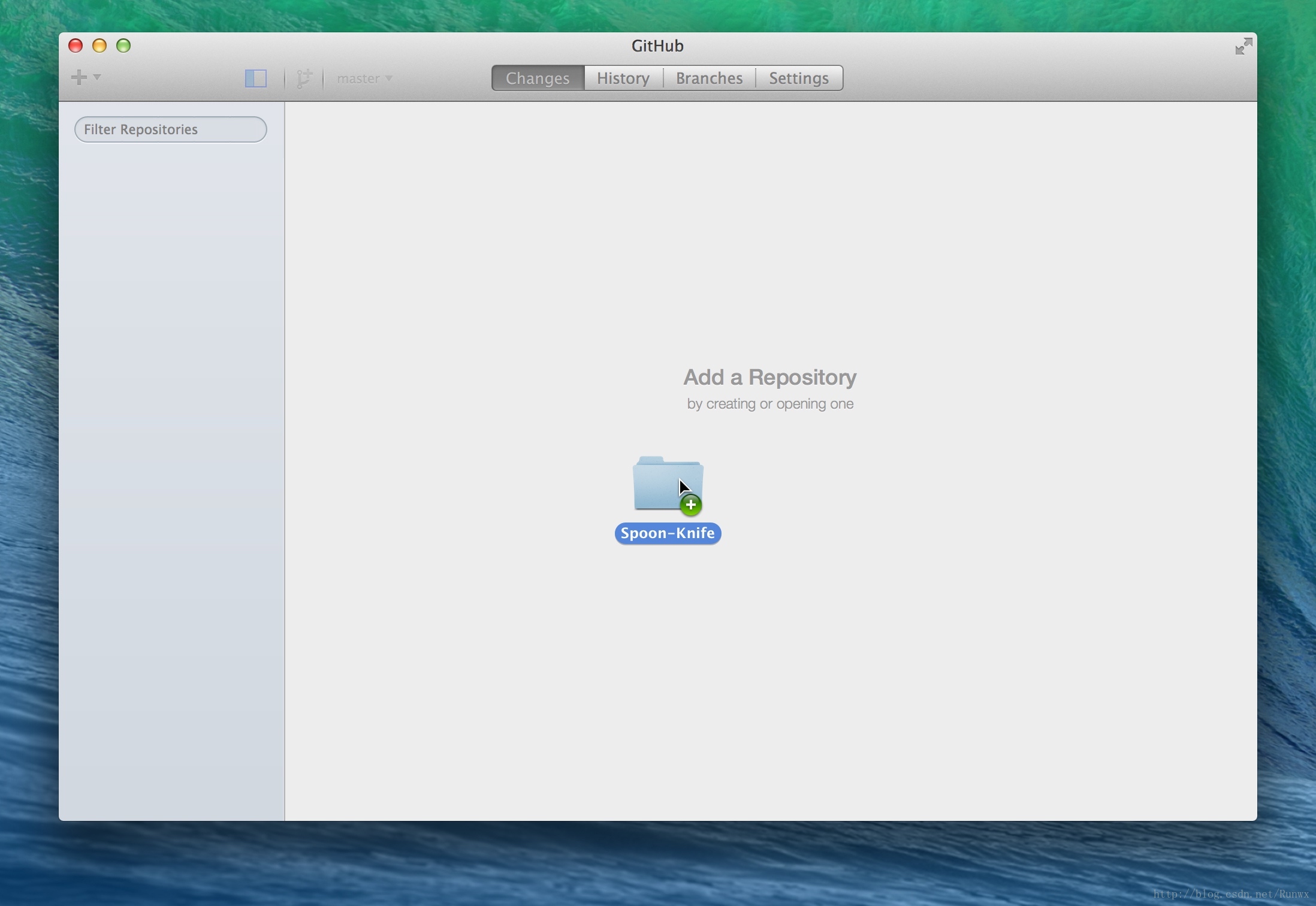
Task: Click the GitHub window title text
Action: 657,46
